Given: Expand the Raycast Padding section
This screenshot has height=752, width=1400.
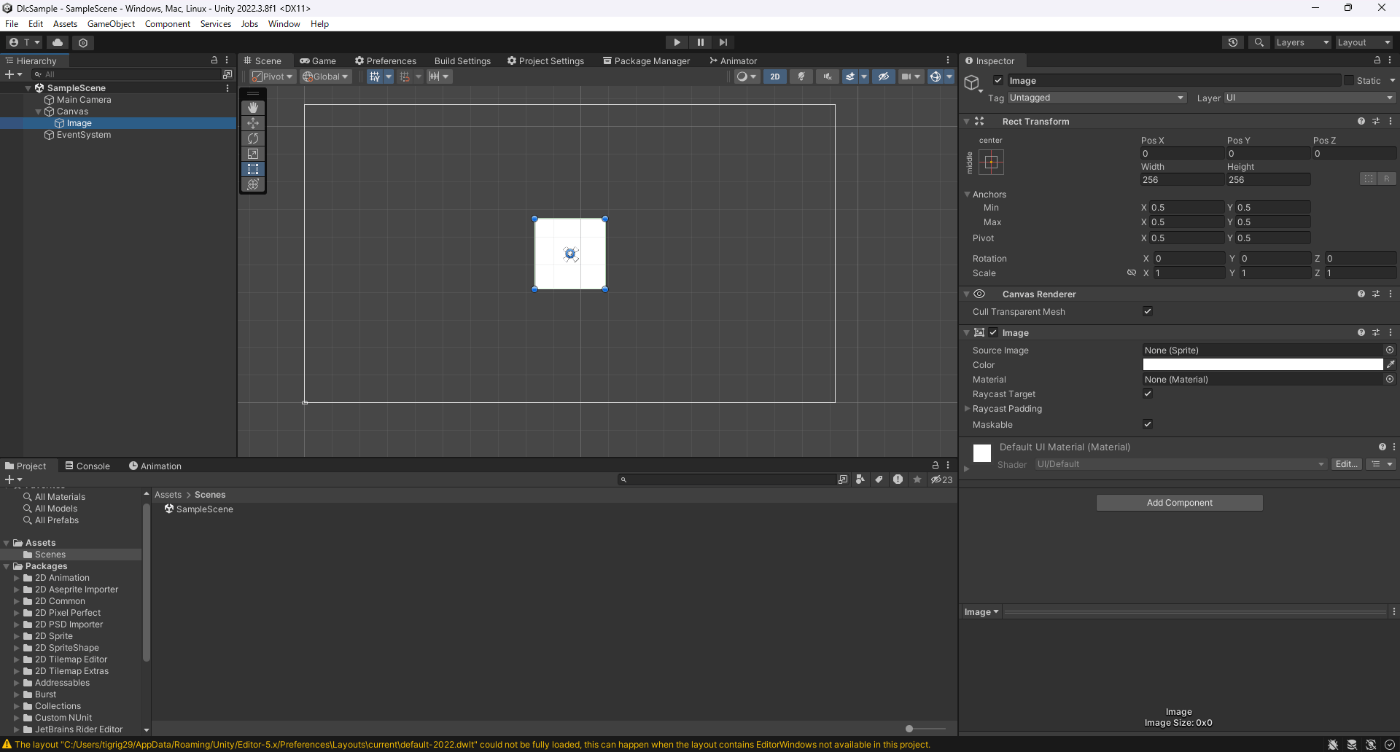Looking at the screenshot, I should click(968, 409).
